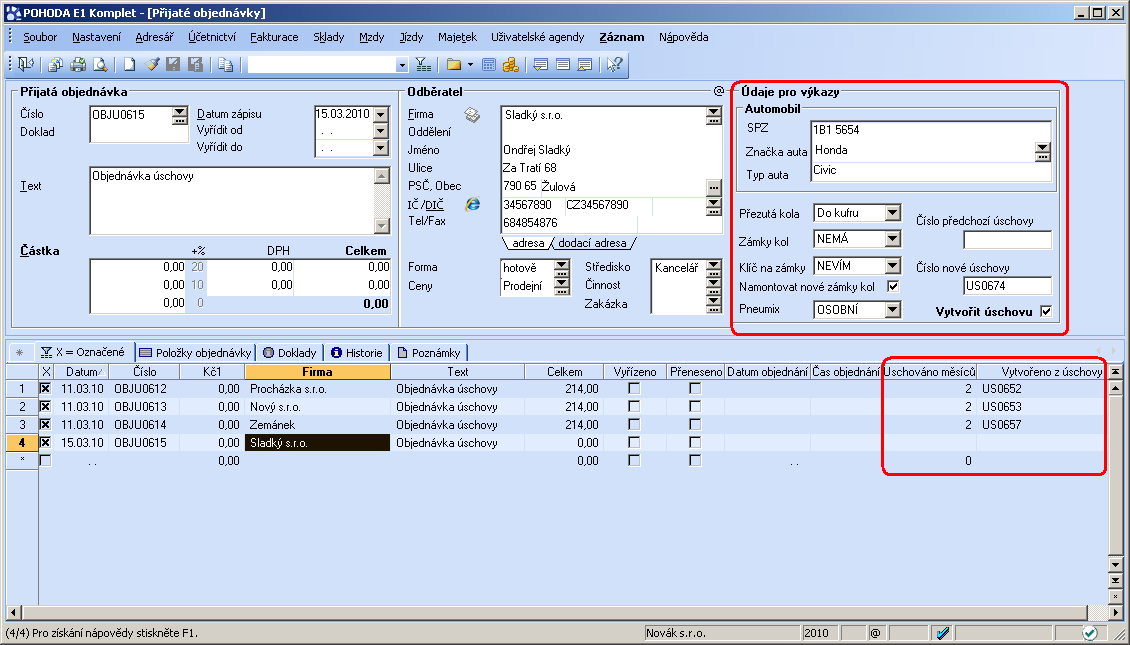Image resolution: width=1130 pixels, height=645 pixels.
Task: Check Přeneseno for order OBJU0613
Action: 695,406
